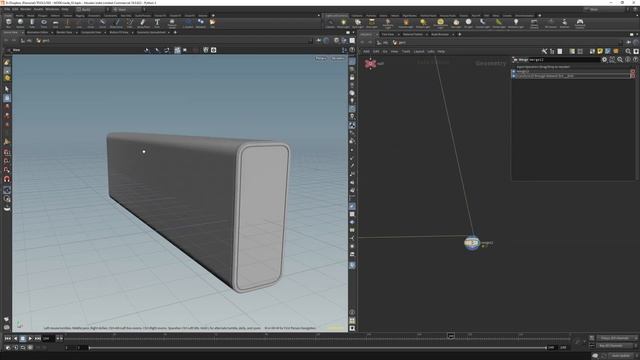
Task: Open the network editor Tools menu
Action: pyautogui.click(x=406, y=51)
